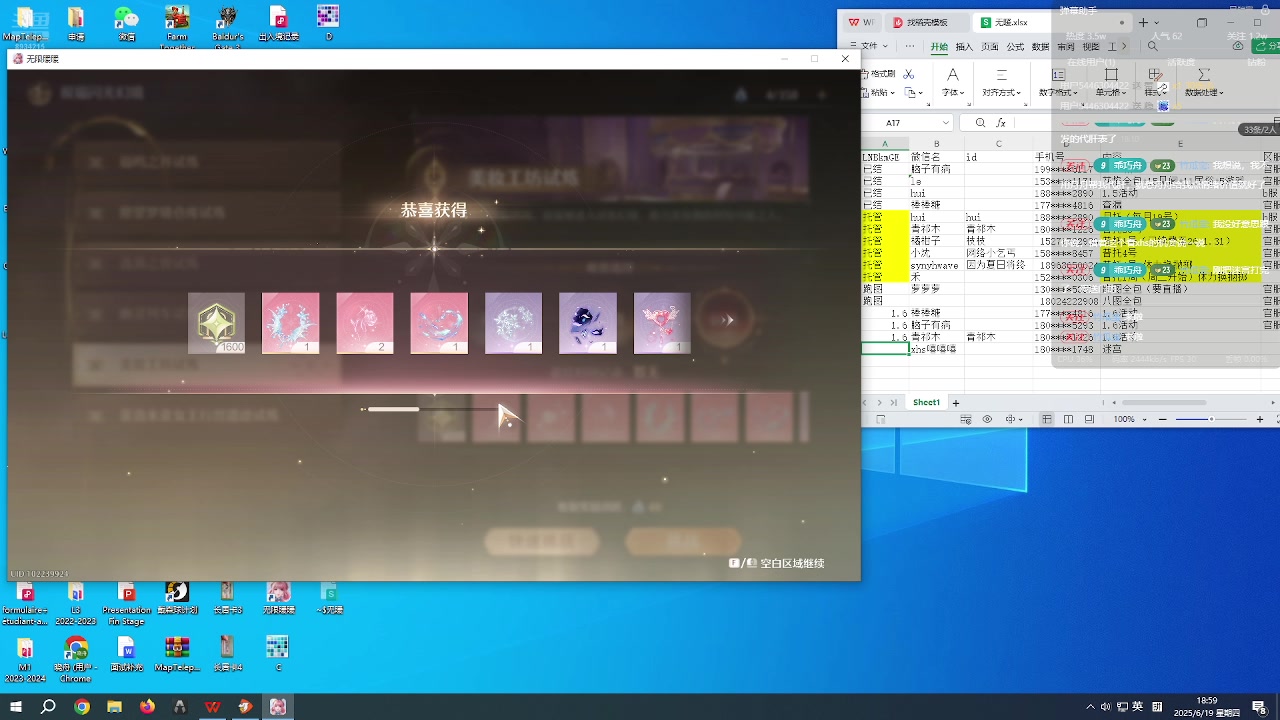Show more rewards with the arrow button

729,320
